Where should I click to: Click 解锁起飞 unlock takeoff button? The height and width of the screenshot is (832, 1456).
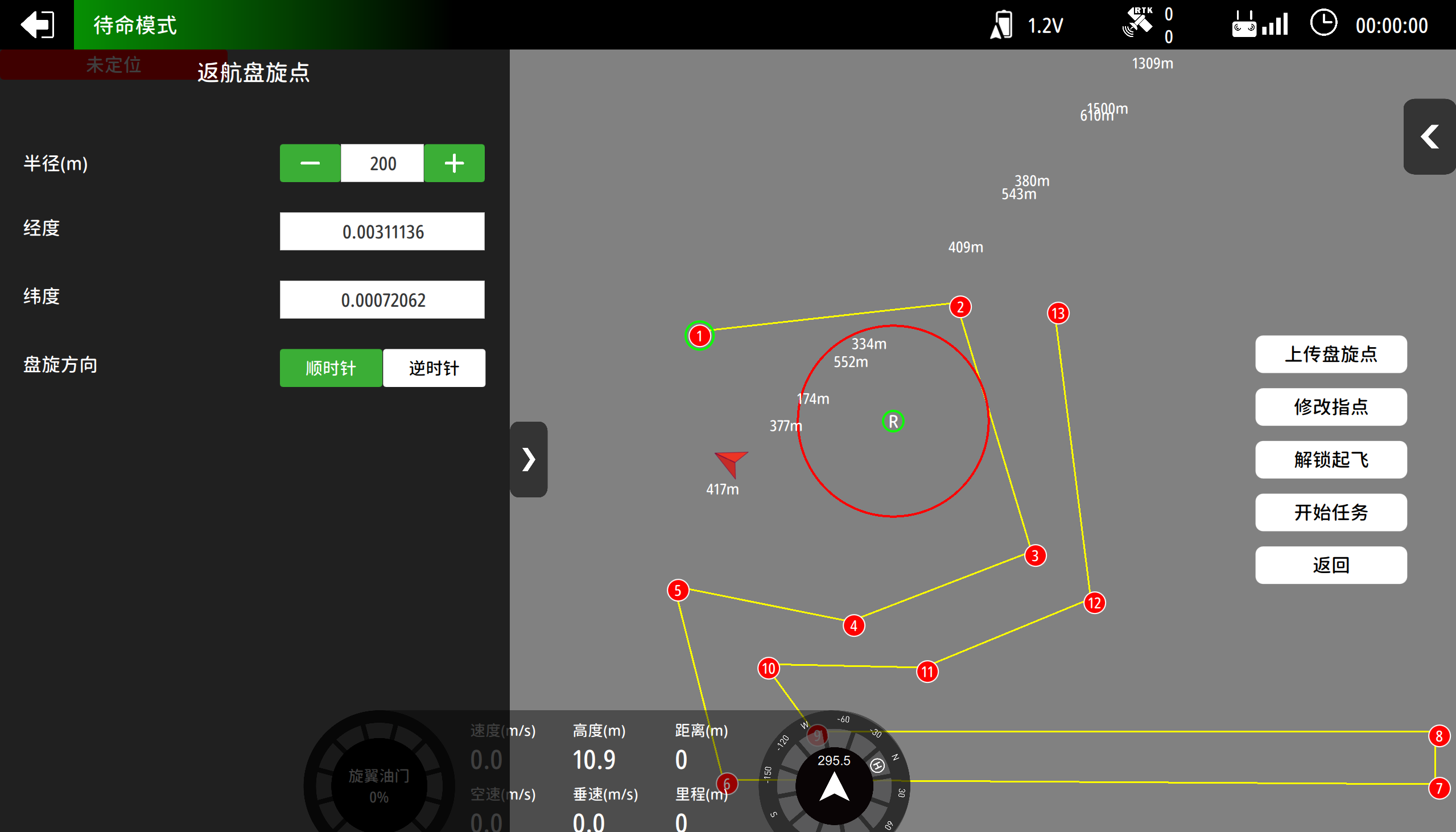click(x=1330, y=459)
